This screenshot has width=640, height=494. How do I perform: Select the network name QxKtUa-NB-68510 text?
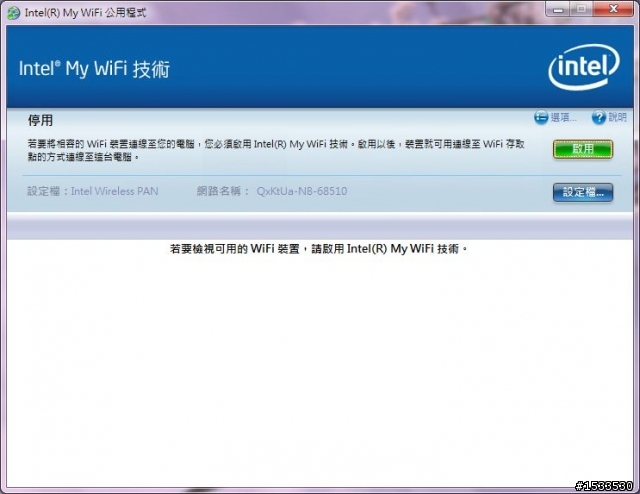click(x=302, y=191)
